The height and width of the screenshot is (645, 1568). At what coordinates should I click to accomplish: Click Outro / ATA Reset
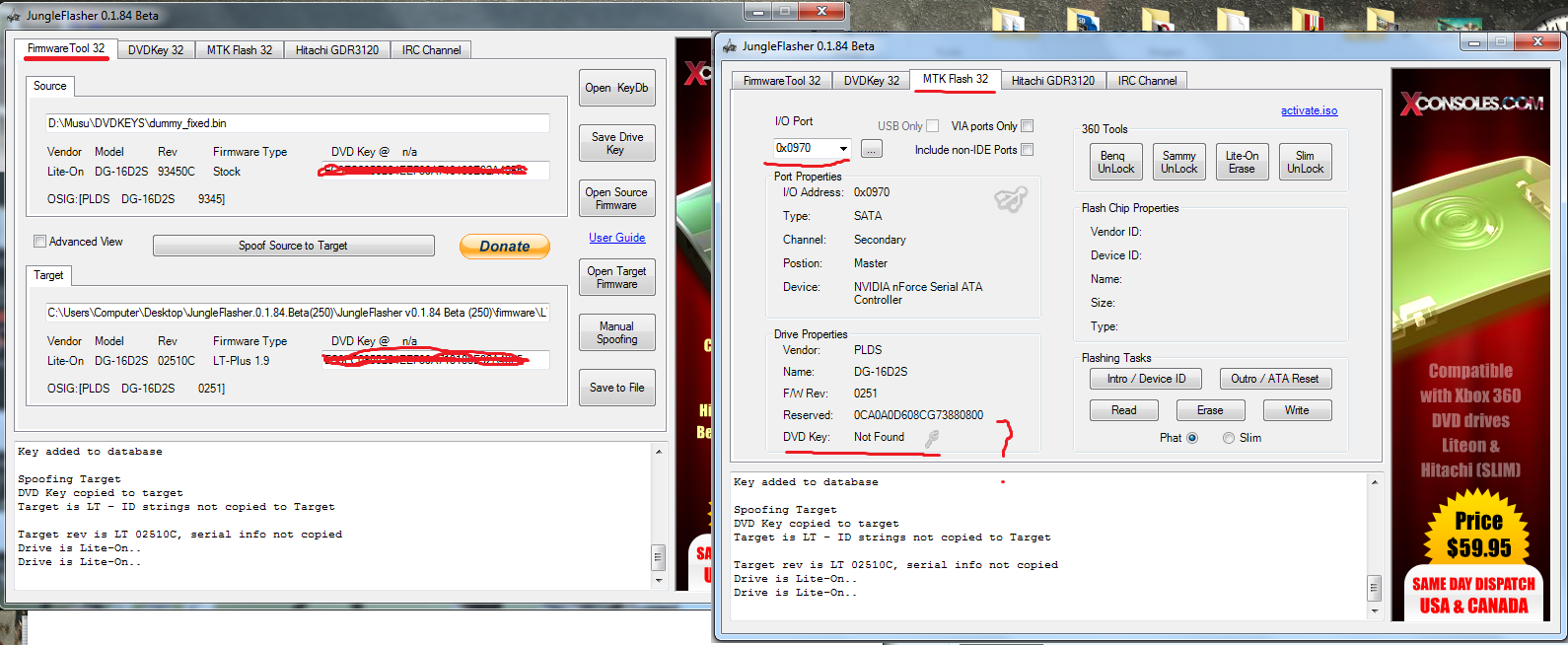(x=1275, y=379)
